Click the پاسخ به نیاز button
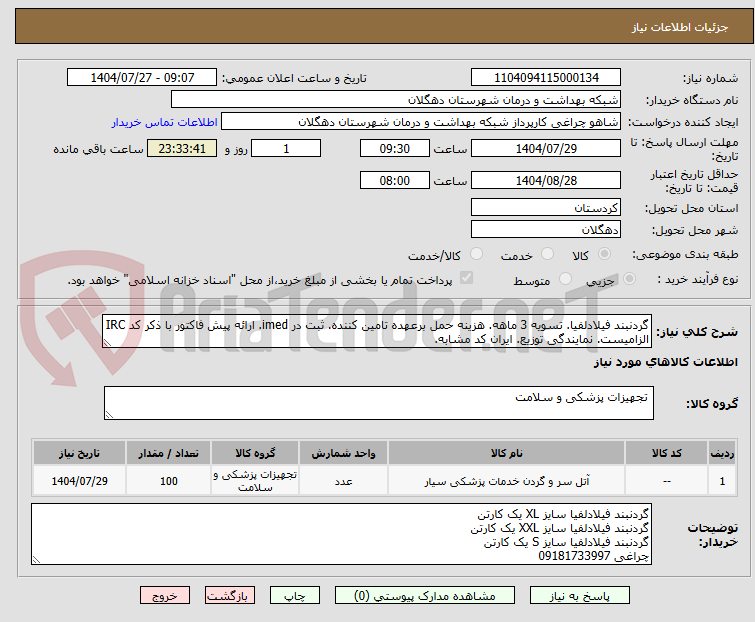Viewport: 755px width, 622px height. 580,596
